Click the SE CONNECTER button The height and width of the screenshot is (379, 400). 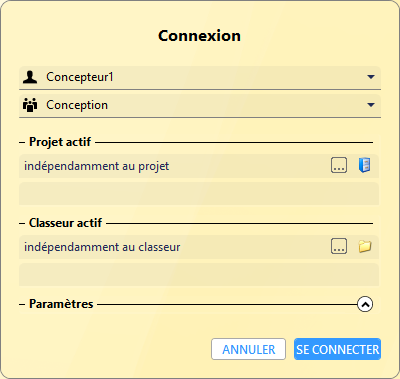[337, 349]
